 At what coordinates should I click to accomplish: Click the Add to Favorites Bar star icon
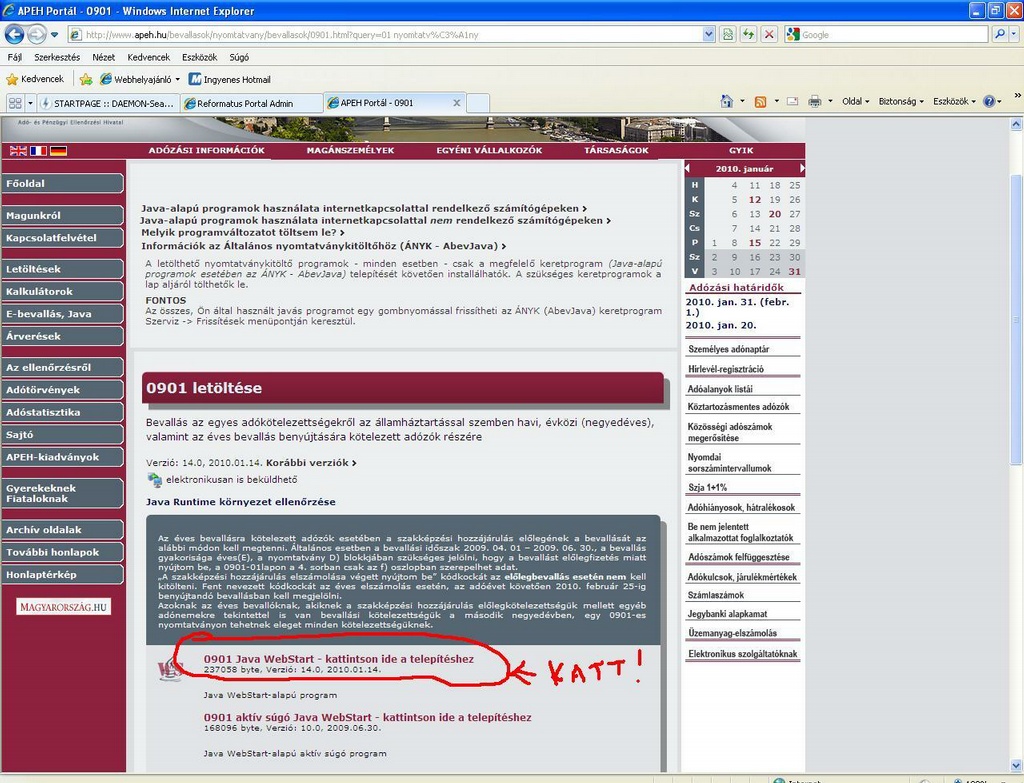coord(86,80)
